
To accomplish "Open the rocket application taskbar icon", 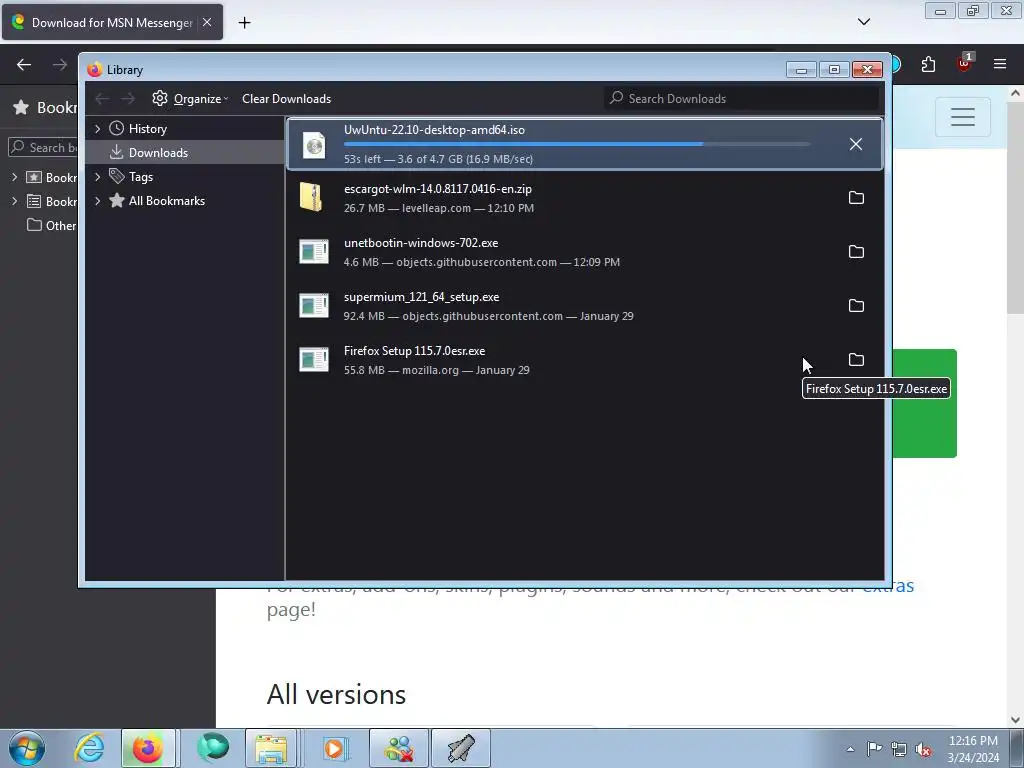I will click(x=461, y=748).
